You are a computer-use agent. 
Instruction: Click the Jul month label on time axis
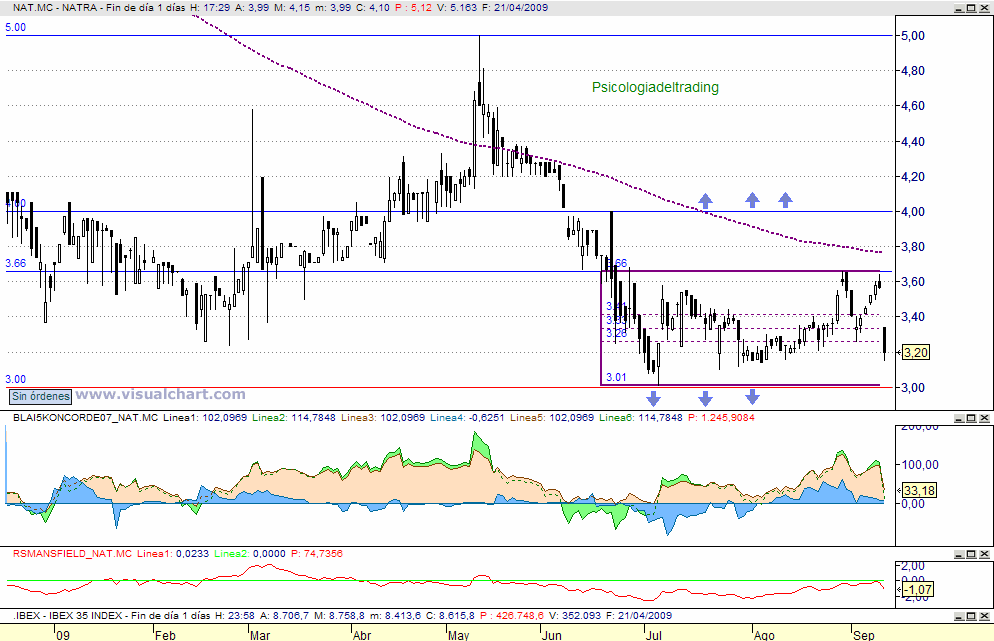654,635
